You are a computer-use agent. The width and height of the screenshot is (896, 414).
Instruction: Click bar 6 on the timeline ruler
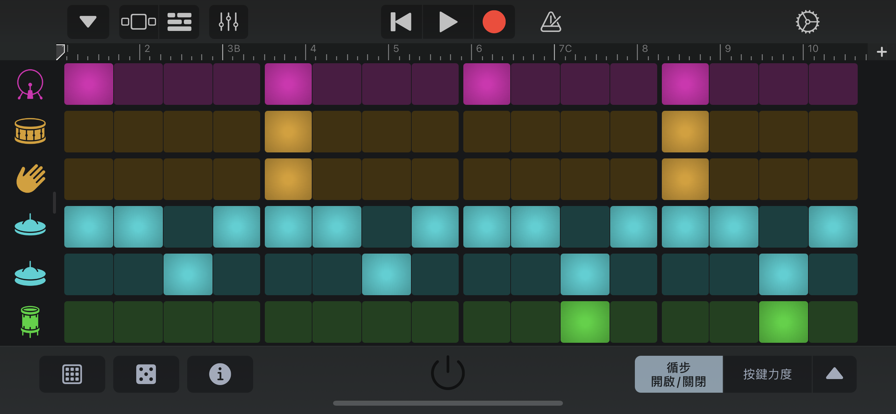480,50
